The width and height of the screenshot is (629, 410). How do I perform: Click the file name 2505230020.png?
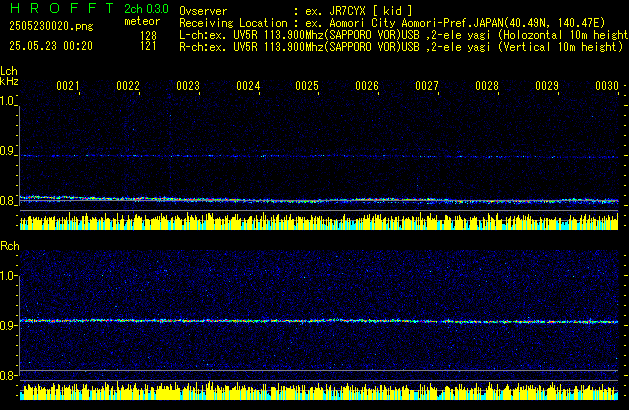(51, 26)
